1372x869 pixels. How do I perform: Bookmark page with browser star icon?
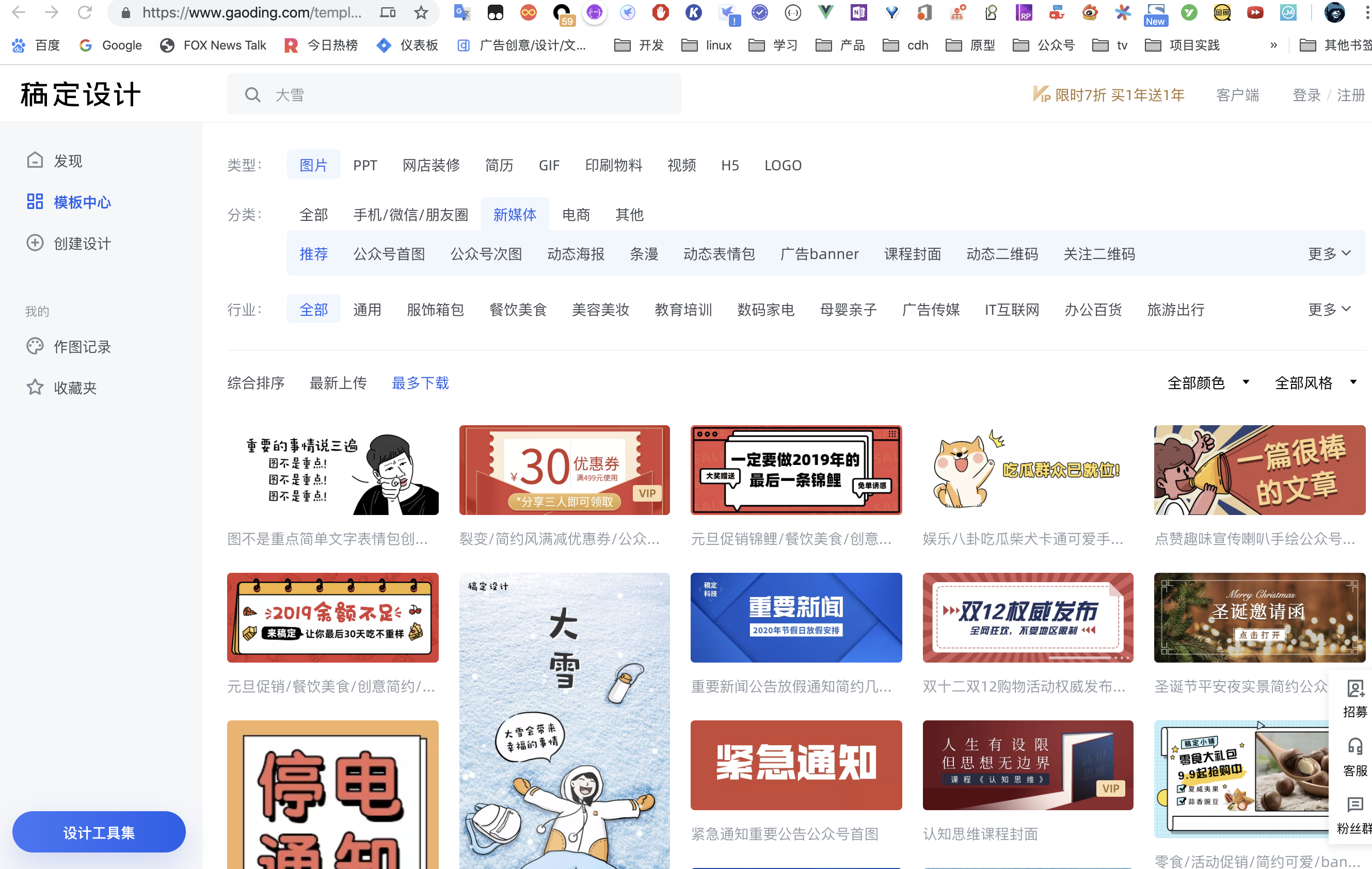(x=421, y=12)
